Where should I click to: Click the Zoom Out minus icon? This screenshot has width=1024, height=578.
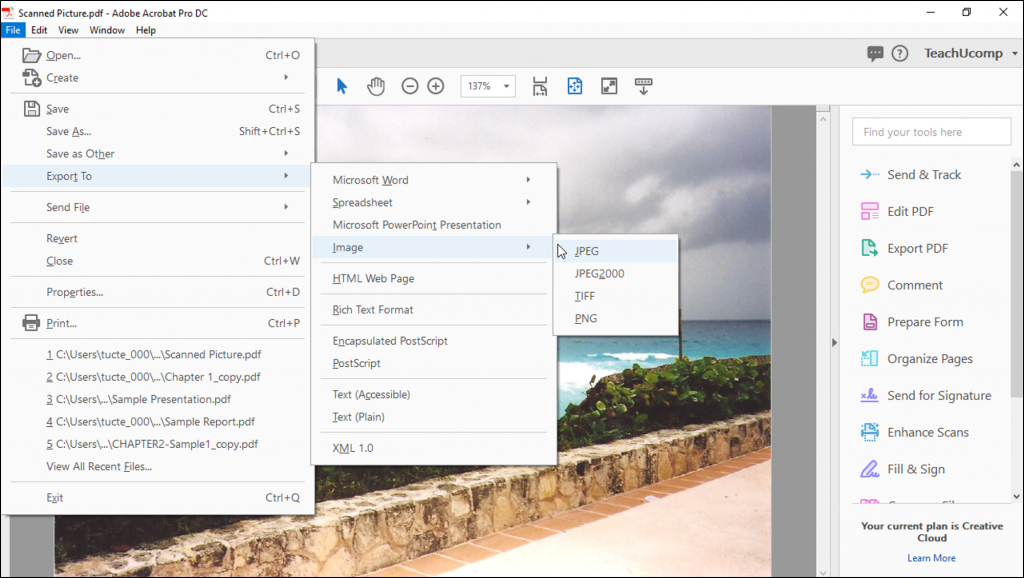[x=410, y=86]
